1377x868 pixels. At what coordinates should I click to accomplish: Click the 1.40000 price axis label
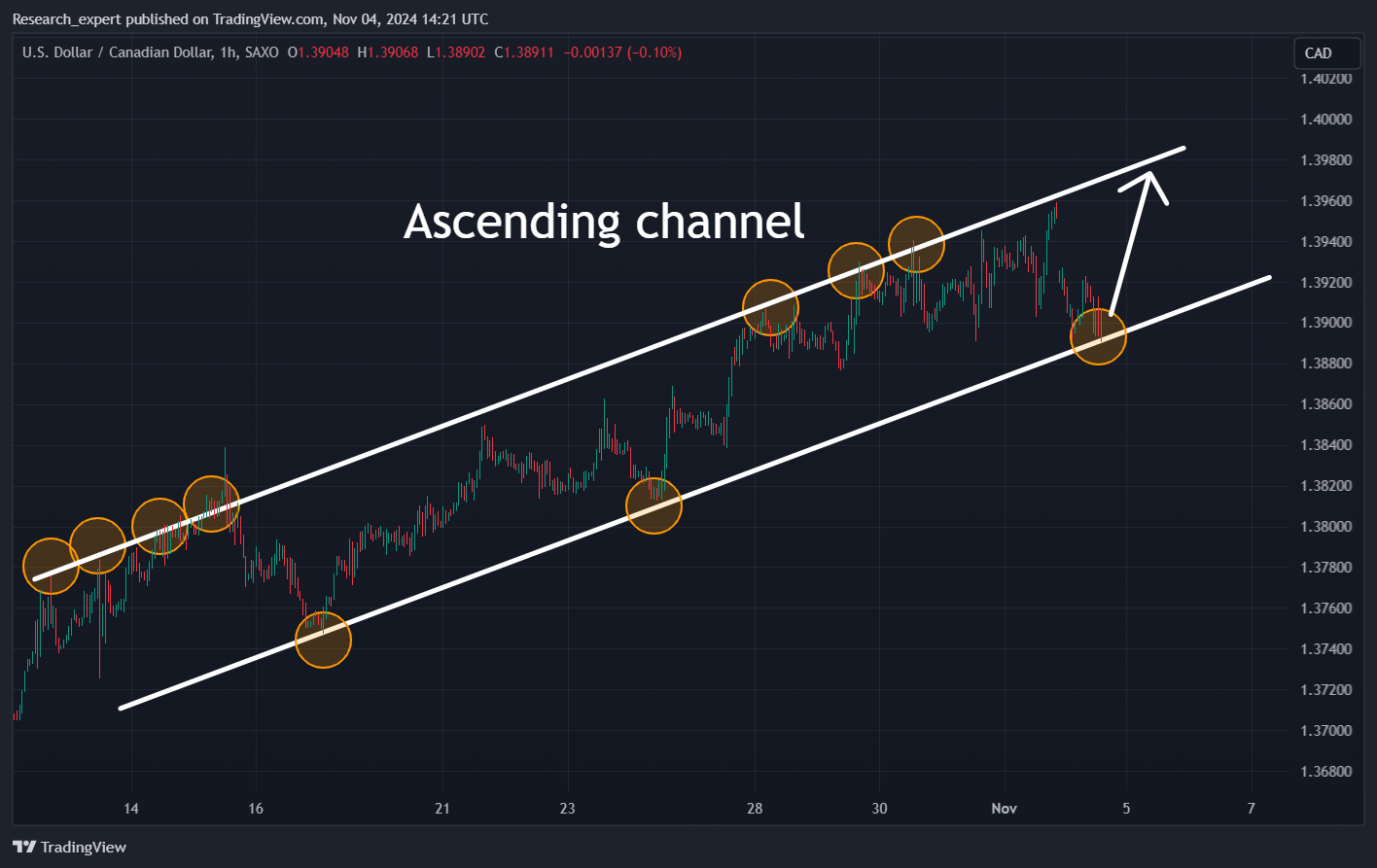[x=1327, y=120]
